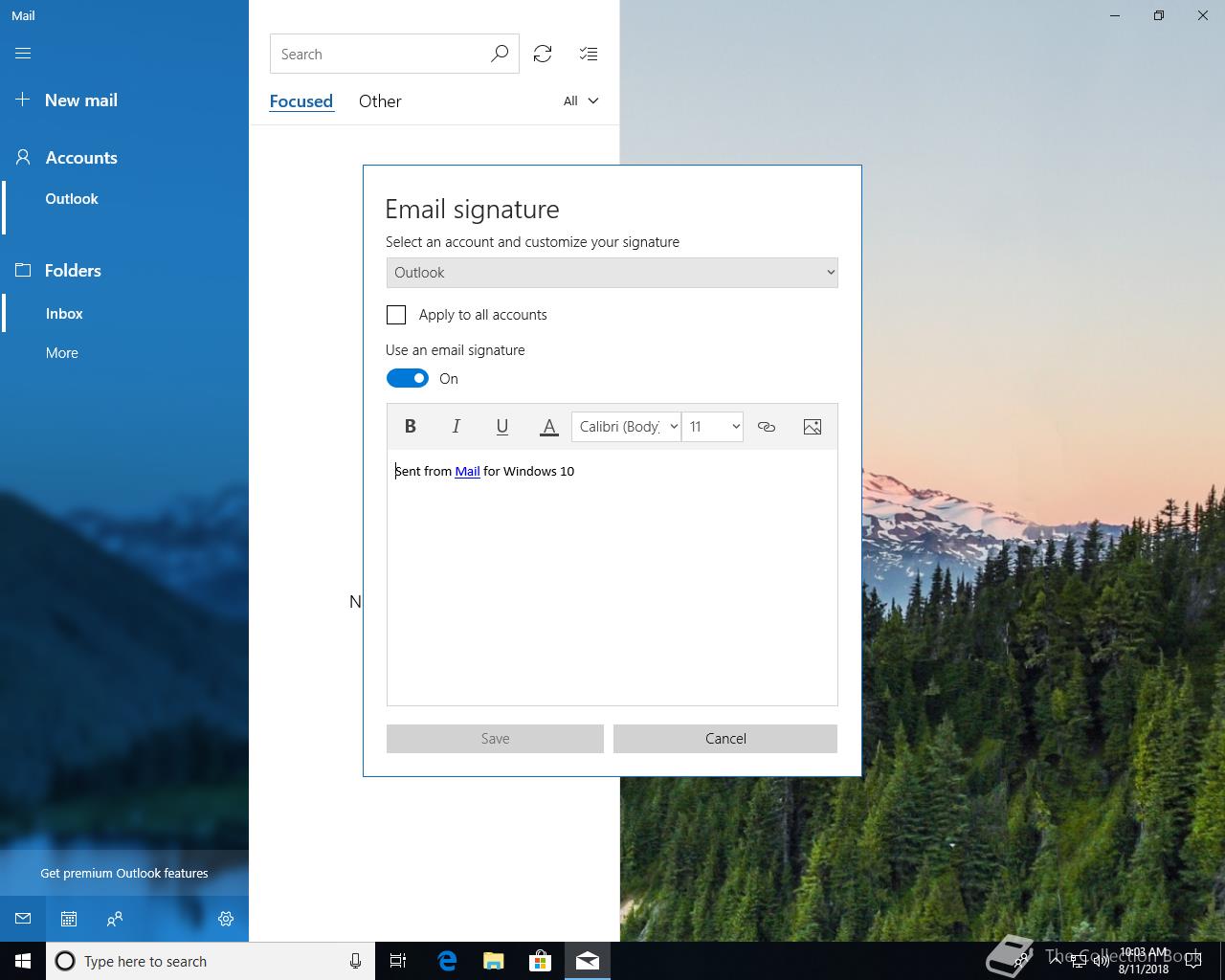Open the Action Center notifications icon
This screenshot has height=980, width=1225.
pyautogui.click(x=1192, y=961)
